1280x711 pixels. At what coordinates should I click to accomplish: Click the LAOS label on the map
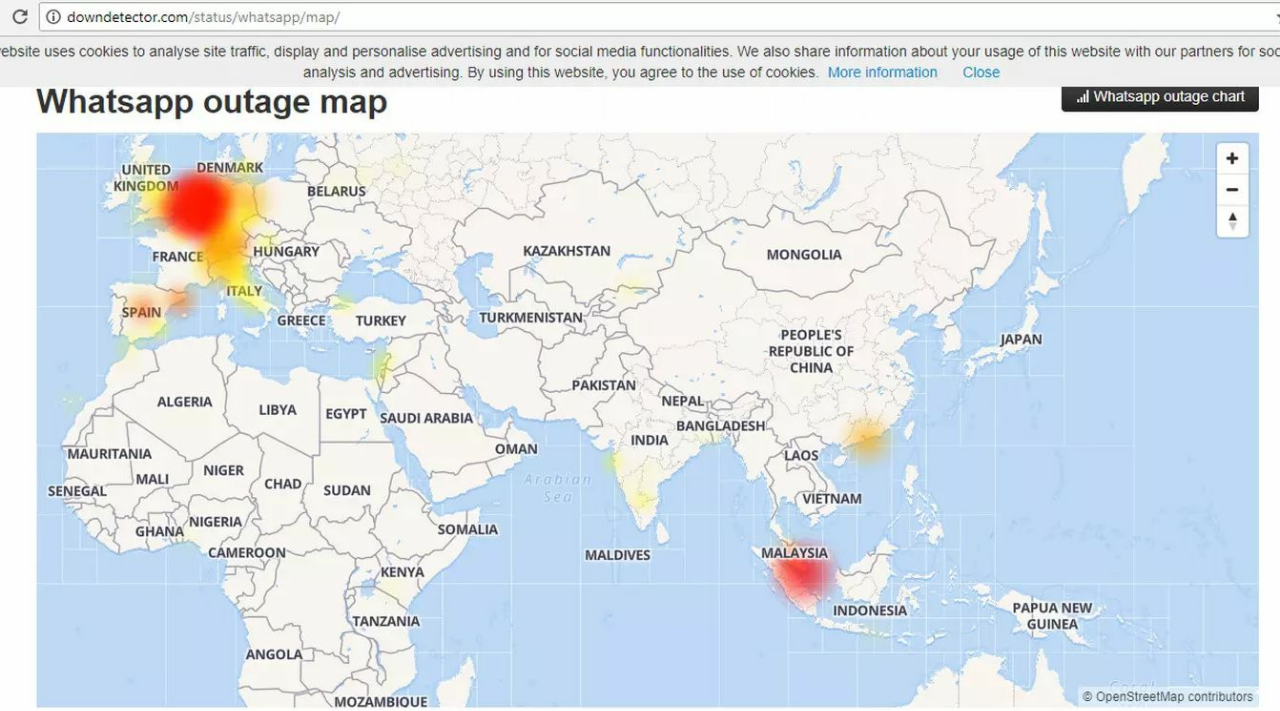801,456
